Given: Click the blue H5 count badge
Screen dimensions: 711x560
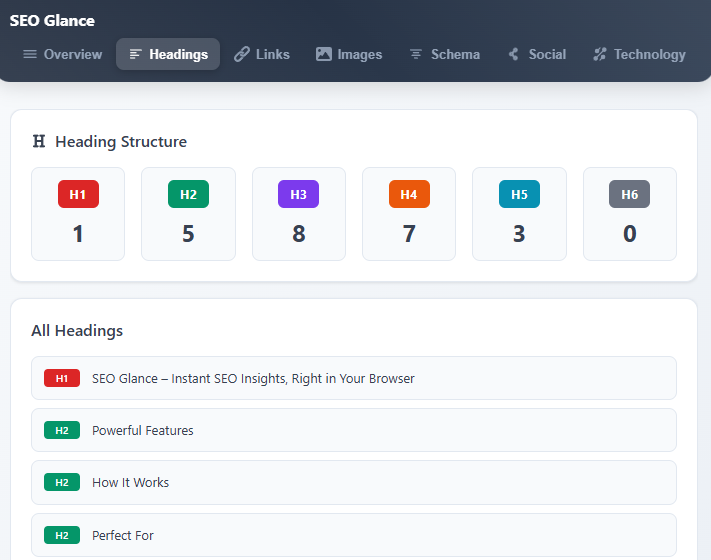Looking at the screenshot, I should 519,194.
